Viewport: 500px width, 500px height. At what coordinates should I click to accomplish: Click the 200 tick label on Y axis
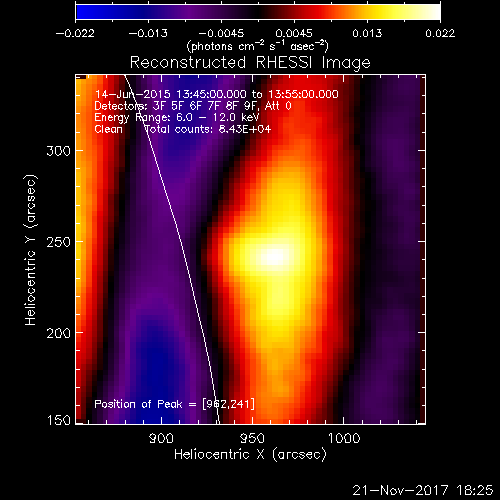(58, 333)
